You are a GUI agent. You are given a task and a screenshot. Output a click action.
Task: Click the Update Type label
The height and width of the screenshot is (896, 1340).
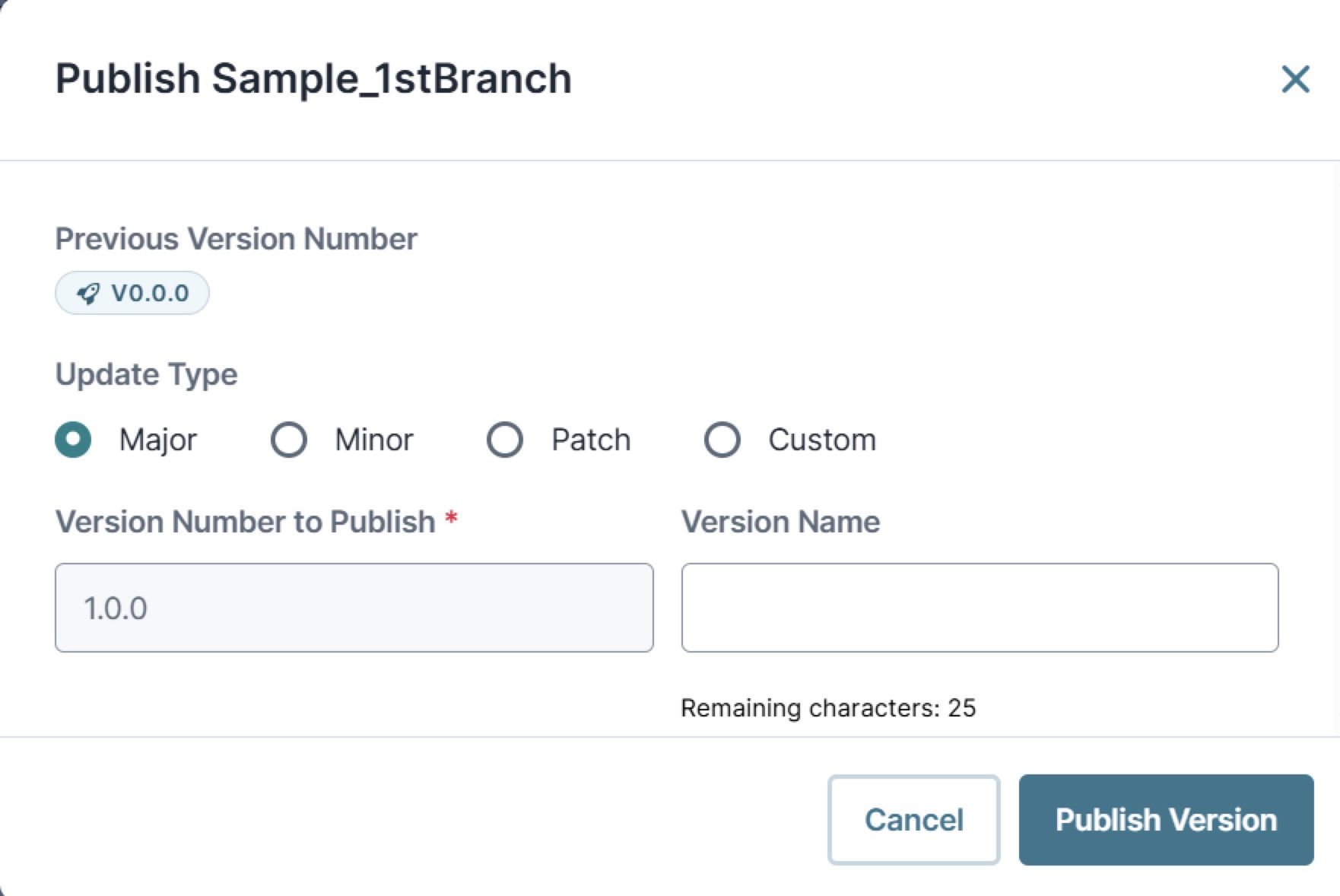pyautogui.click(x=146, y=373)
